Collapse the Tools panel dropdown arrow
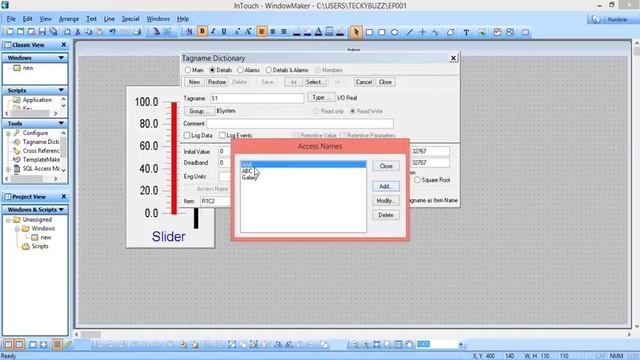The image size is (640, 360). pos(61,123)
